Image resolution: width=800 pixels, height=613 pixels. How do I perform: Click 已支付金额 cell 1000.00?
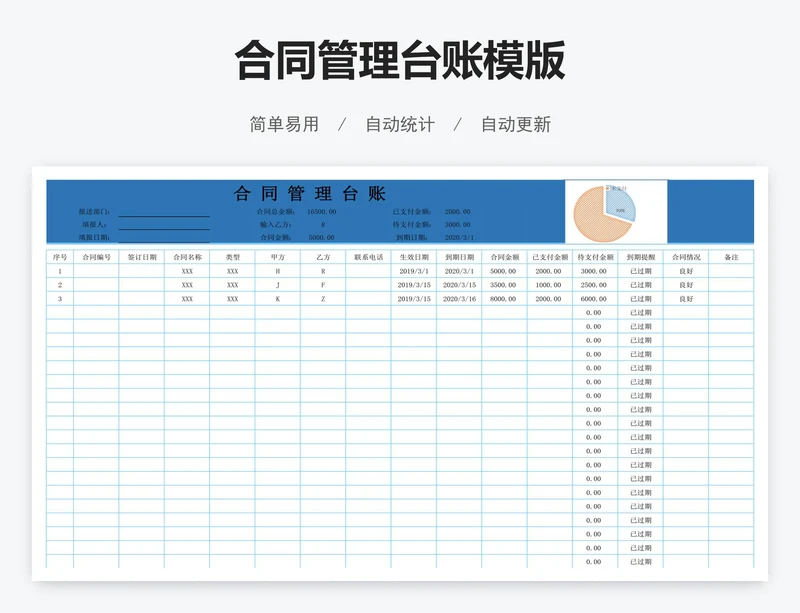[x=548, y=285]
